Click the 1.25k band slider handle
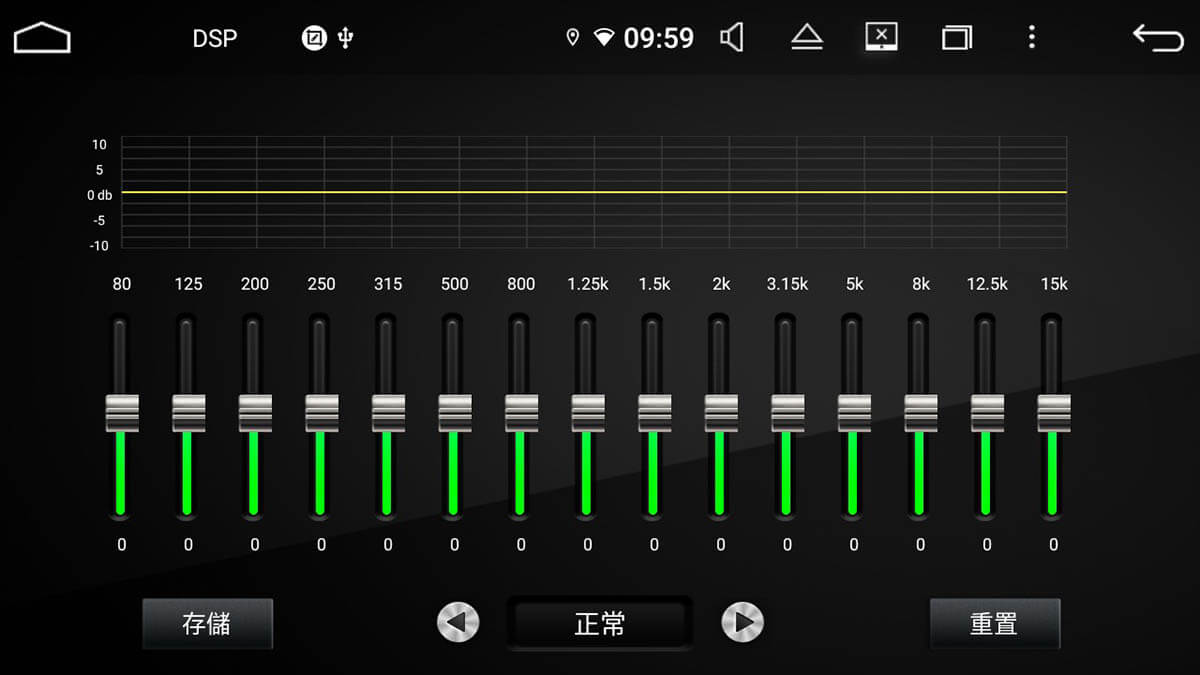This screenshot has width=1200, height=675. point(588,413)
